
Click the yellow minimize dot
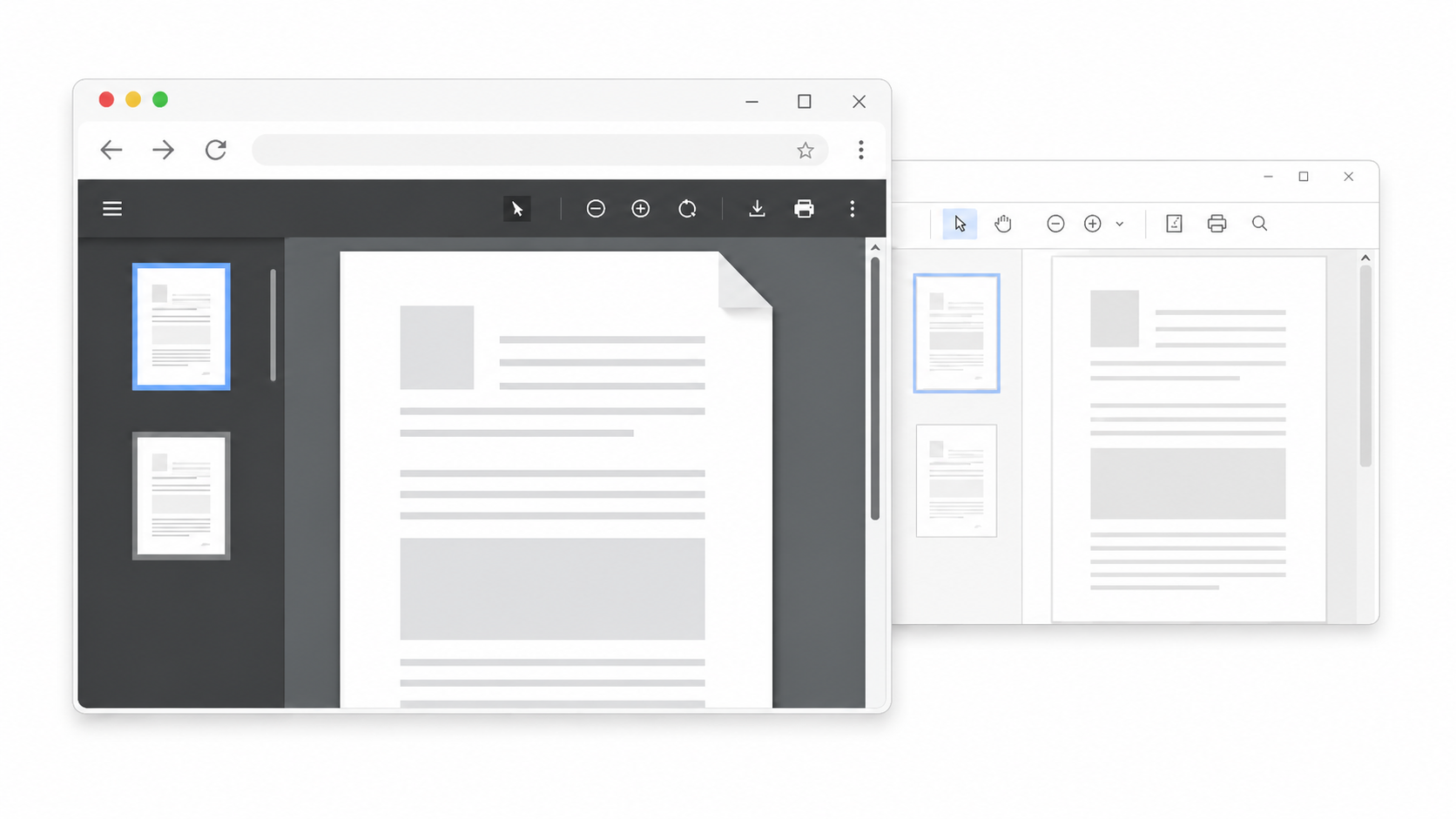pyautogui.click(x=133, y=99)
